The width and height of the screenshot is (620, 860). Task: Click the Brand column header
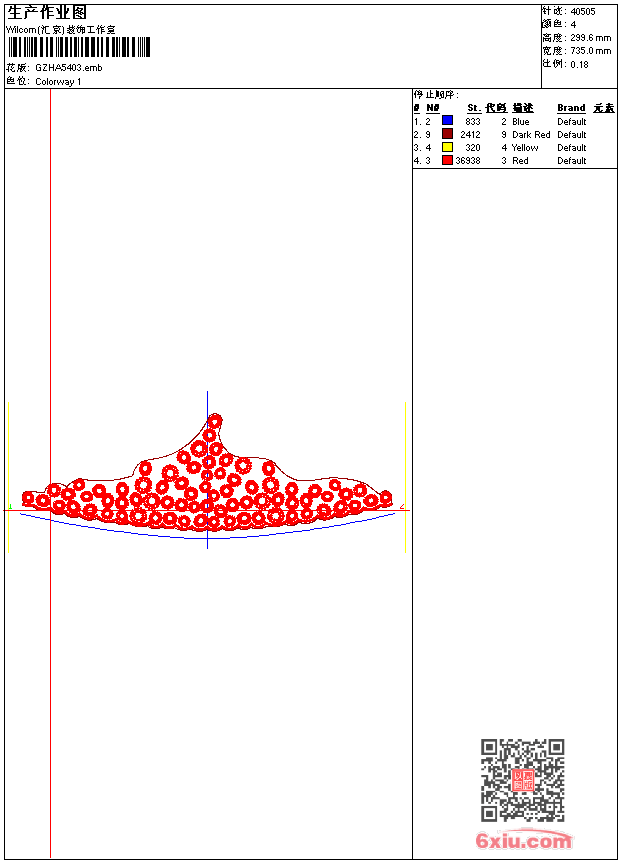point(571,108)
